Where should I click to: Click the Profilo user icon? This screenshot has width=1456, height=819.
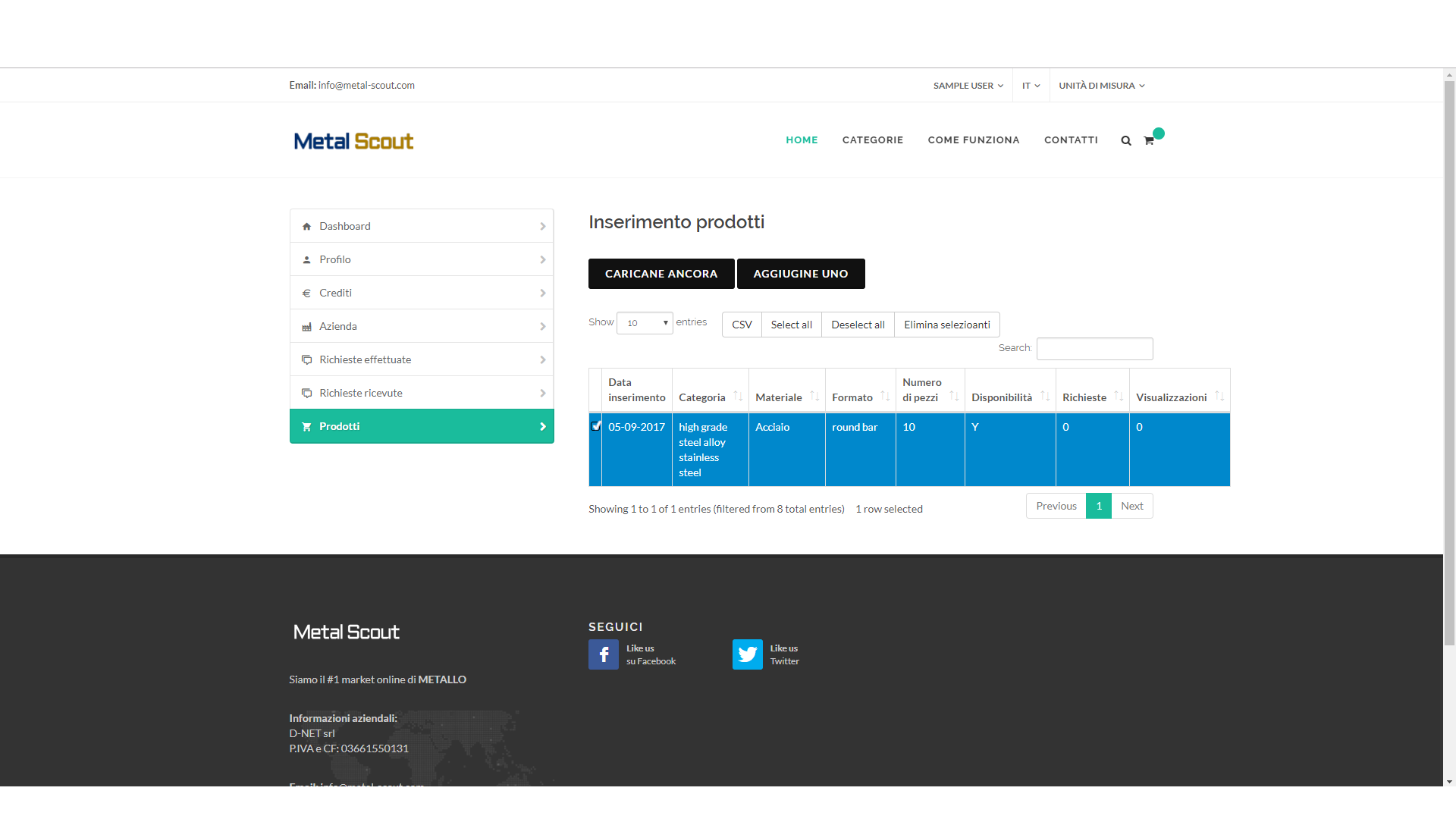click(306, 259)
